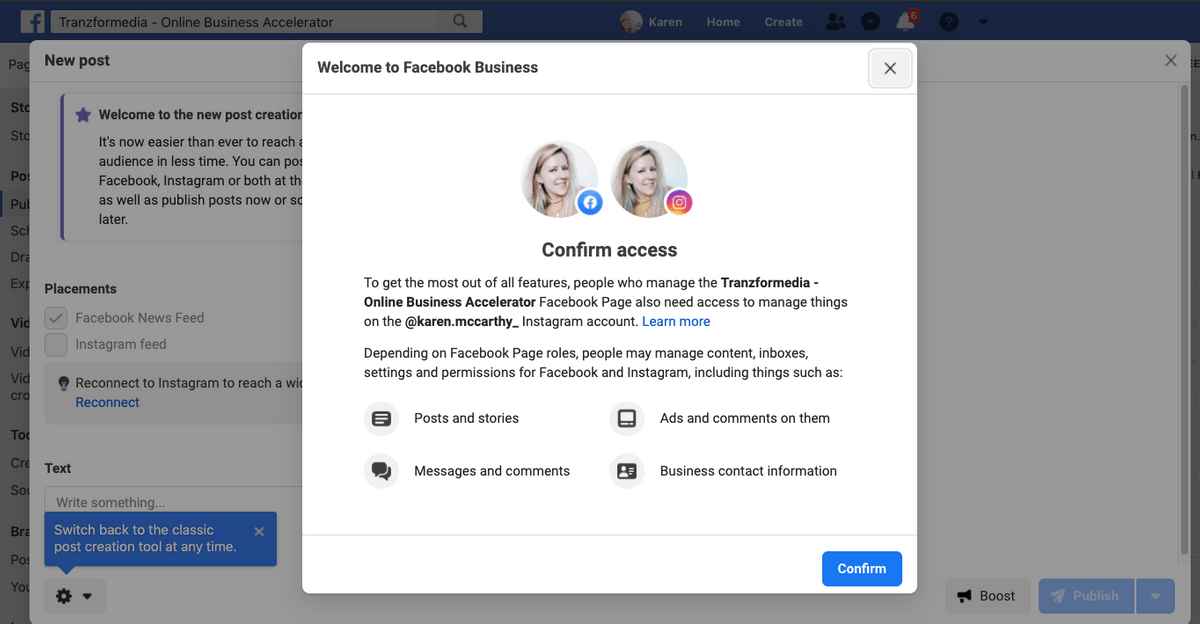Click the Placements heading
1200x624 pixels.
[80, 289]
